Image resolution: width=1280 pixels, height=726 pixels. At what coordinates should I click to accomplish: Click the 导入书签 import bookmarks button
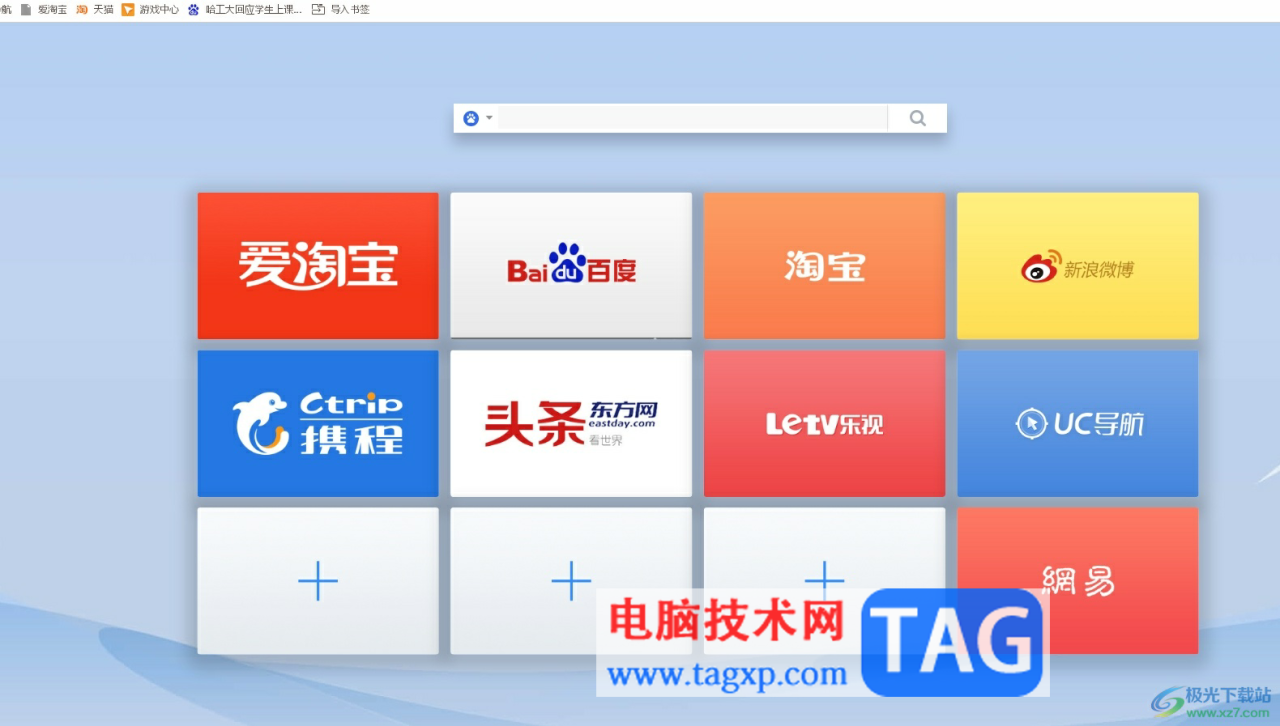(341, 9)
